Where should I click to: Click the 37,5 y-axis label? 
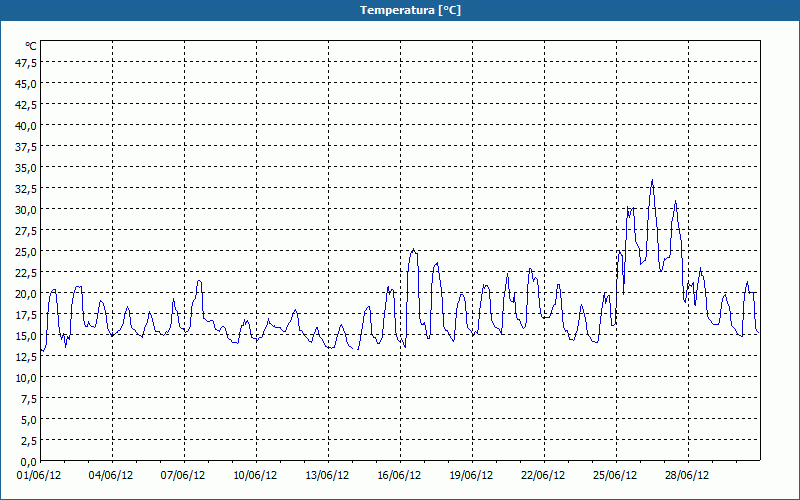pos(26,147)
